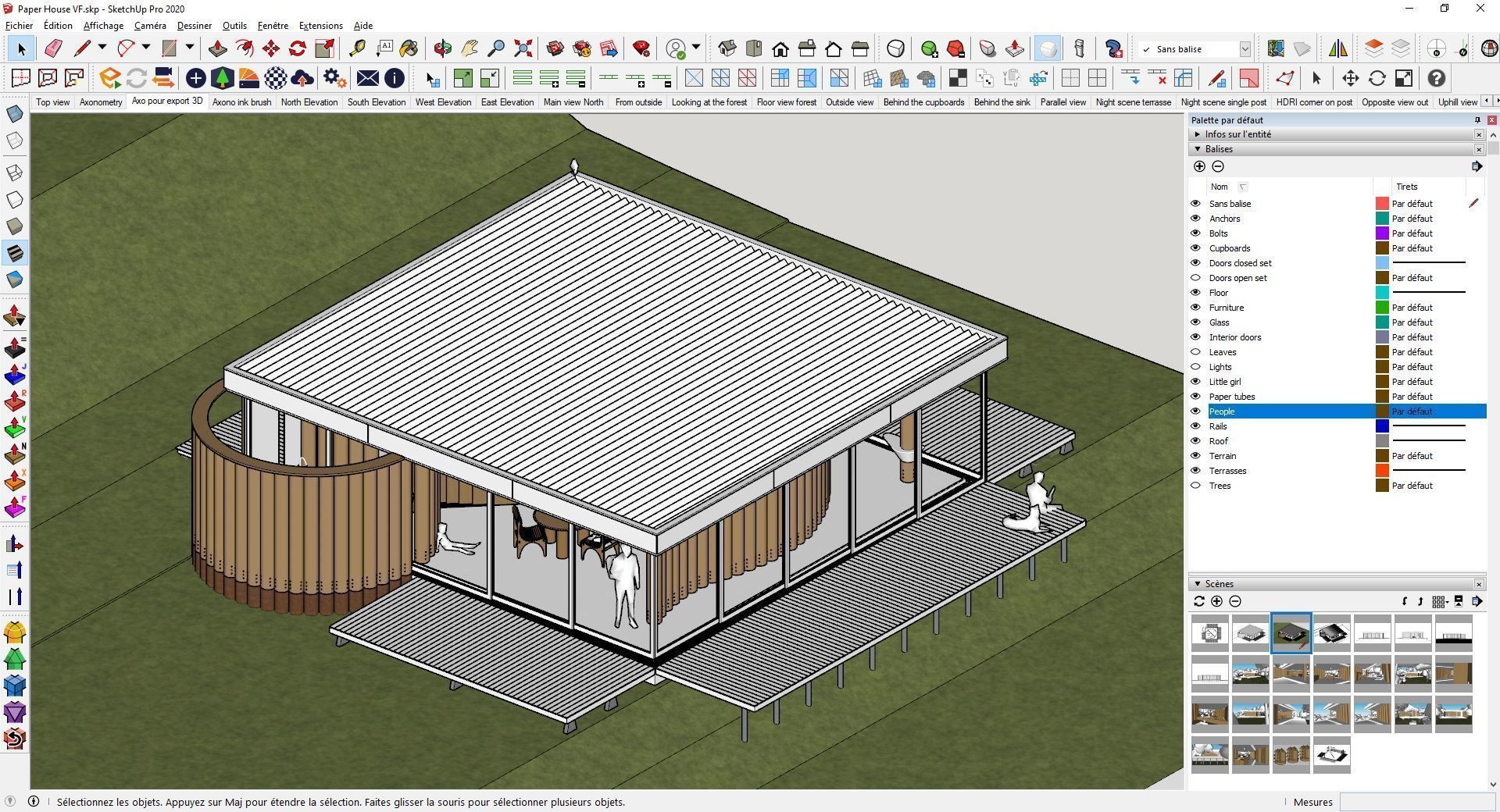The width and height of the screenshot is (1500, 812).
Task: Click the Mesures input field
Action: tap(1416, 802)
